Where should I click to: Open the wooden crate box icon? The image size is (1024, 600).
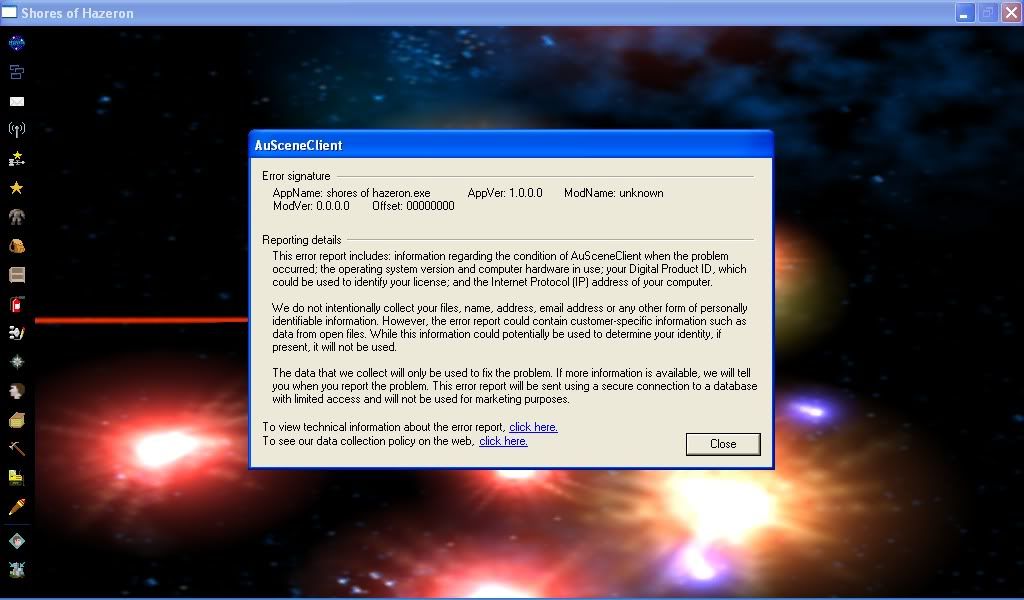click(16, 420)
